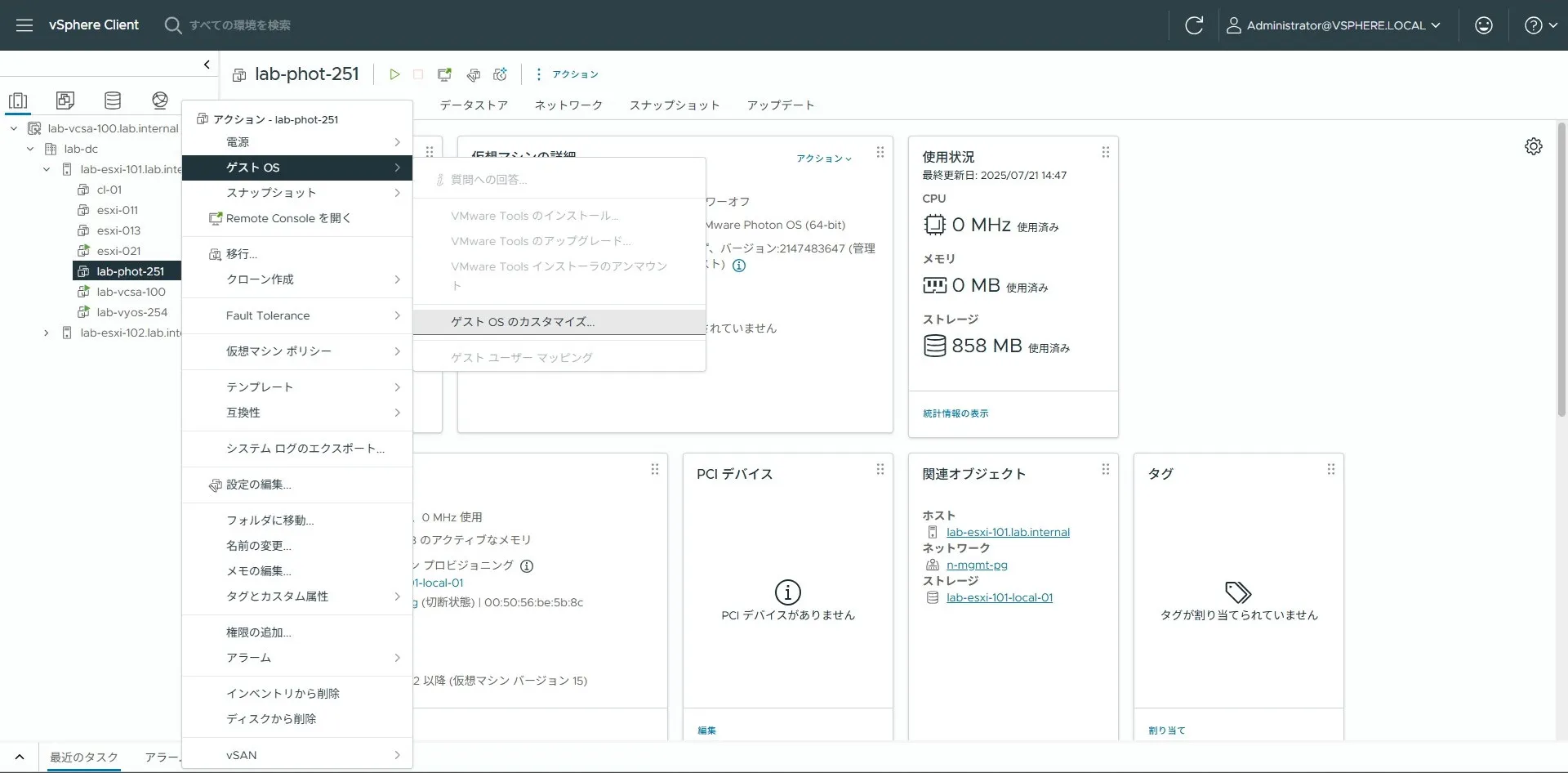Image resolution: width=1568 pixels, height=773 pixels.
Task: Choose 名前の変更... menu entry
Action: pos(297,546)
